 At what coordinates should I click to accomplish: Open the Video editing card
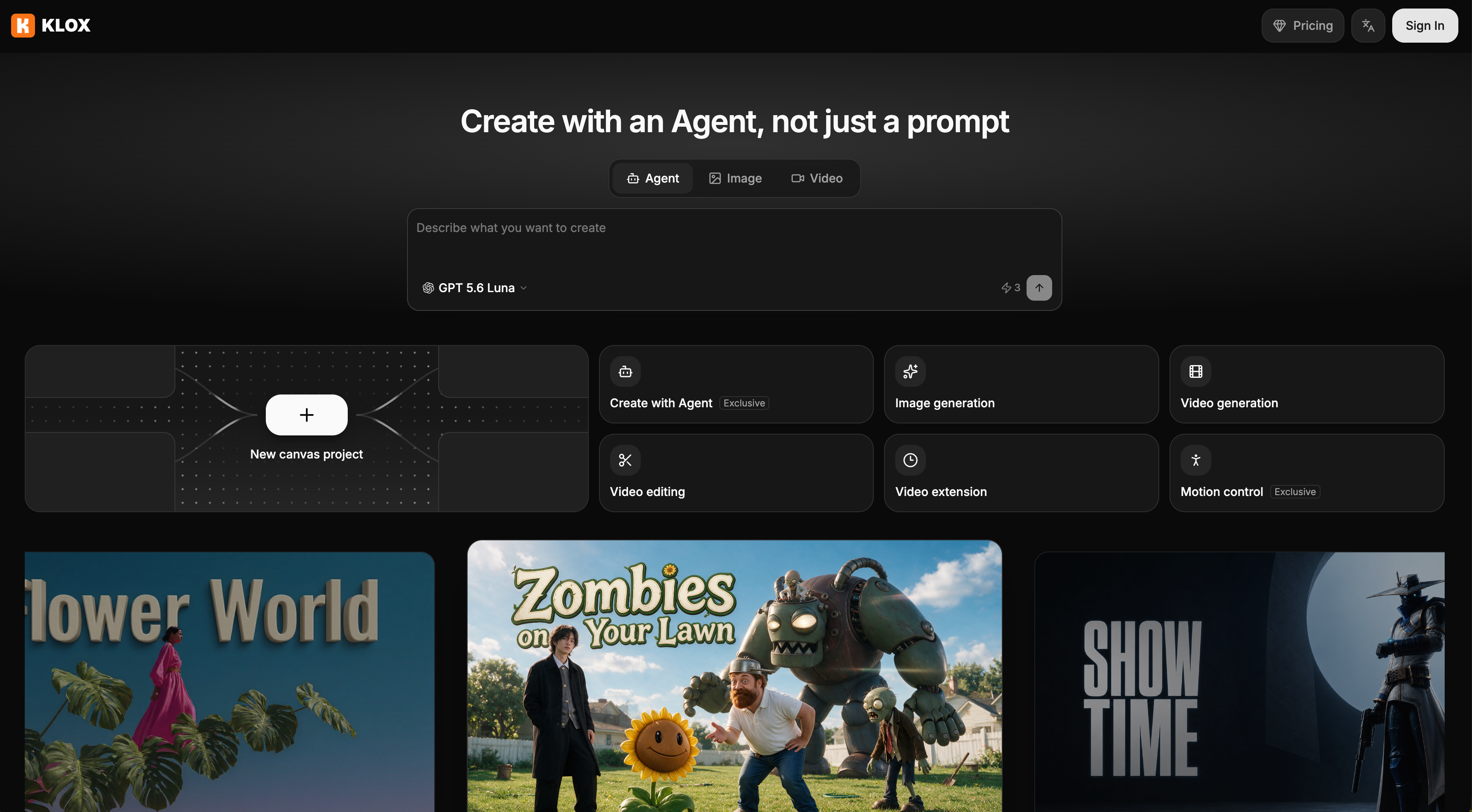click(736, 473)
